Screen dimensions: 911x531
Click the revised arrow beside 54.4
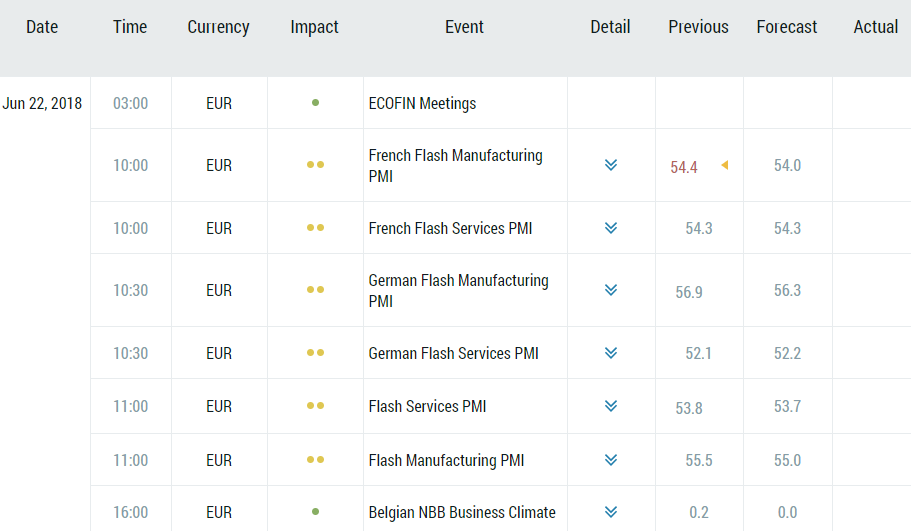pos(724,165)
